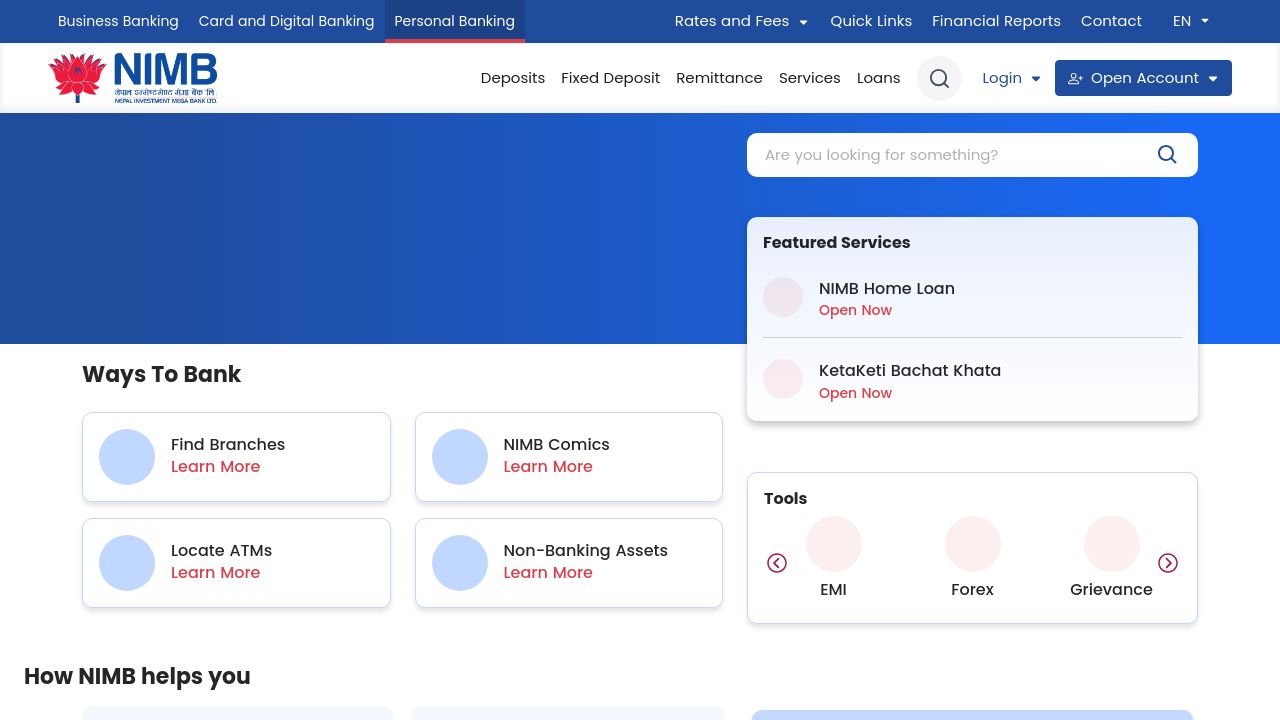
Task: Click Learn More under NIMB Comics
Action: click(x=548, y=467)
